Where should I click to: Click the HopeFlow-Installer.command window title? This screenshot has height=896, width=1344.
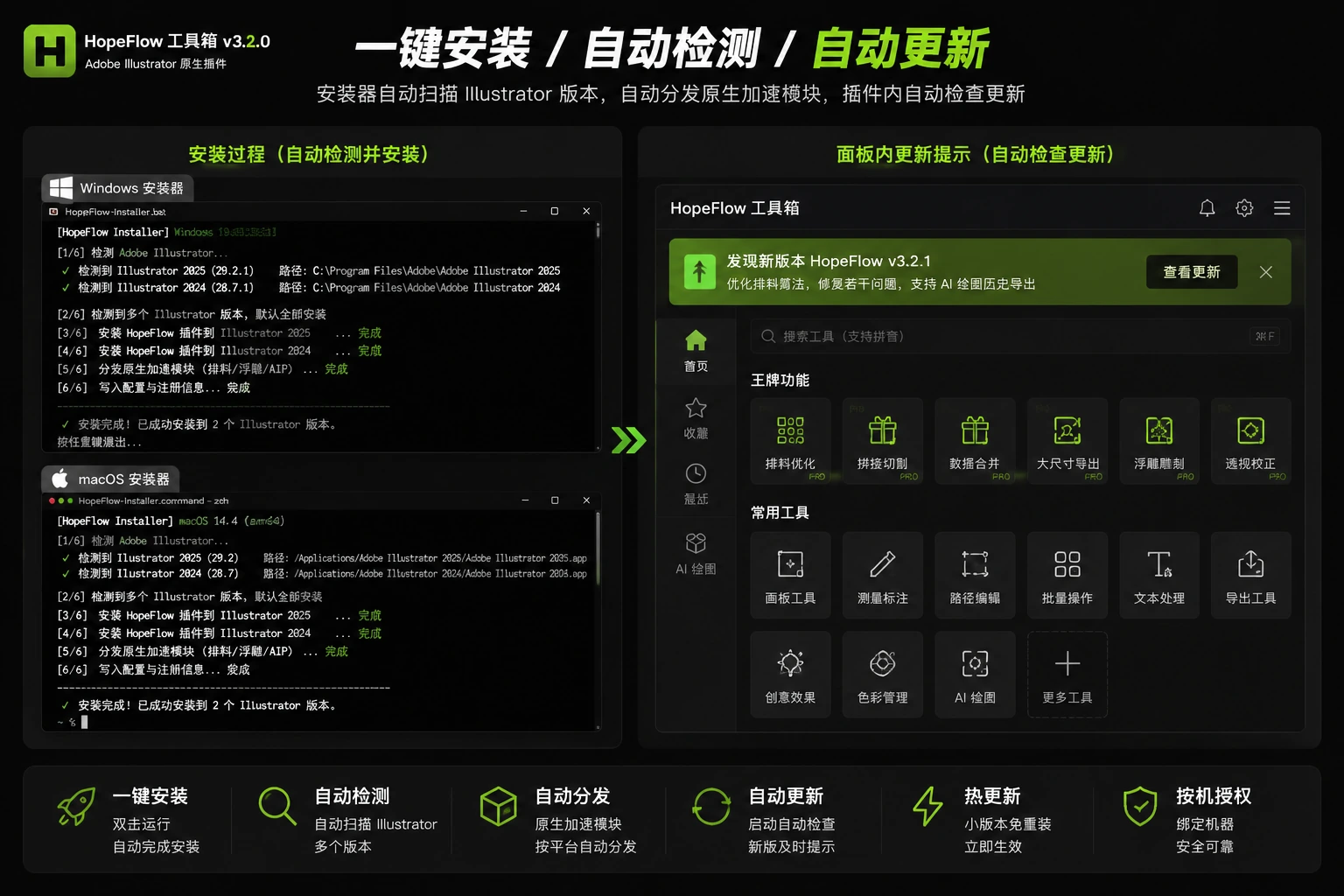153,500
